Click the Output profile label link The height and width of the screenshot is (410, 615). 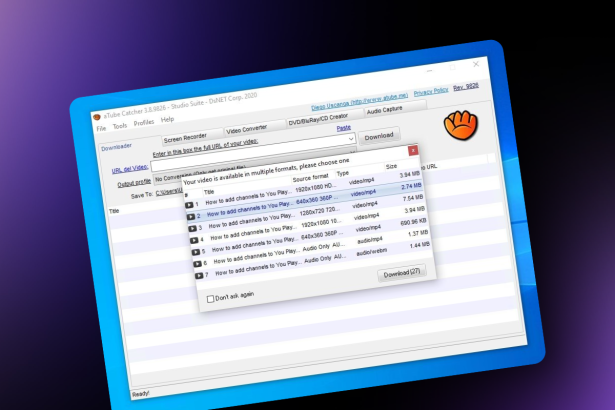pos(134,183)
